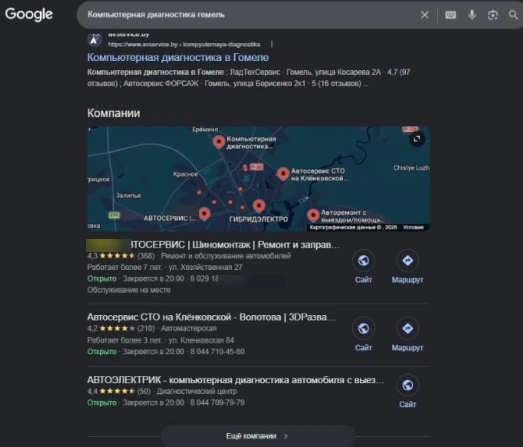
Task: Click phone number 8 044 710-45-60
Action: pos(217,352)
